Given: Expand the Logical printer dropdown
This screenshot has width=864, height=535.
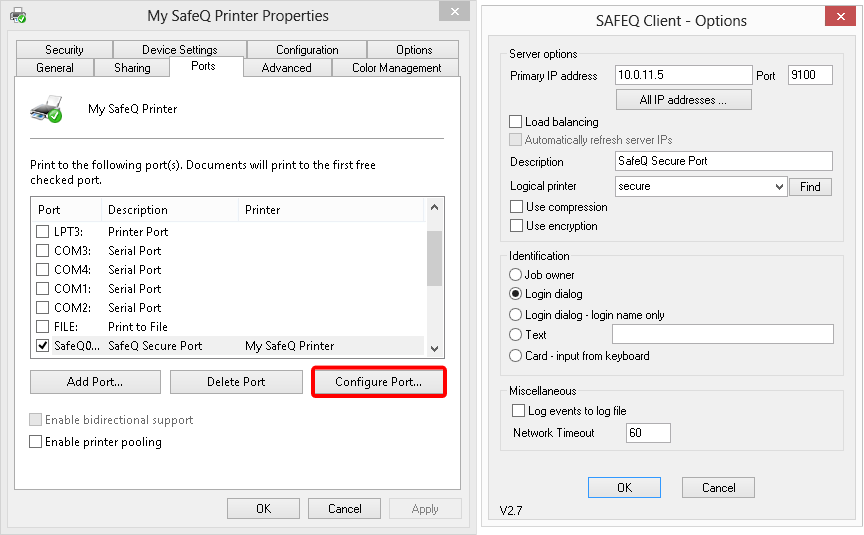Looking at the screenshot, I should (779, 187).
